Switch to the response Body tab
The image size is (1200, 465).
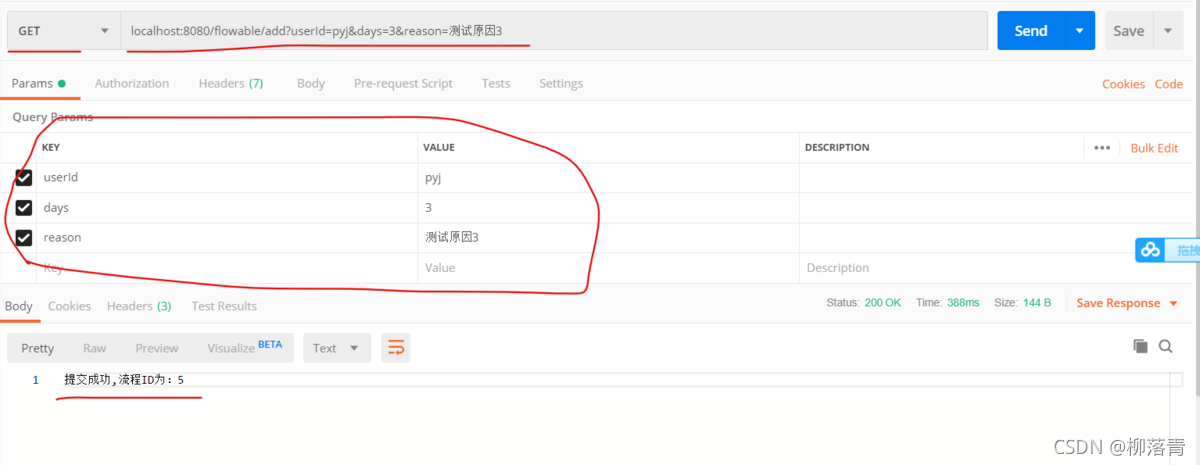19,306
